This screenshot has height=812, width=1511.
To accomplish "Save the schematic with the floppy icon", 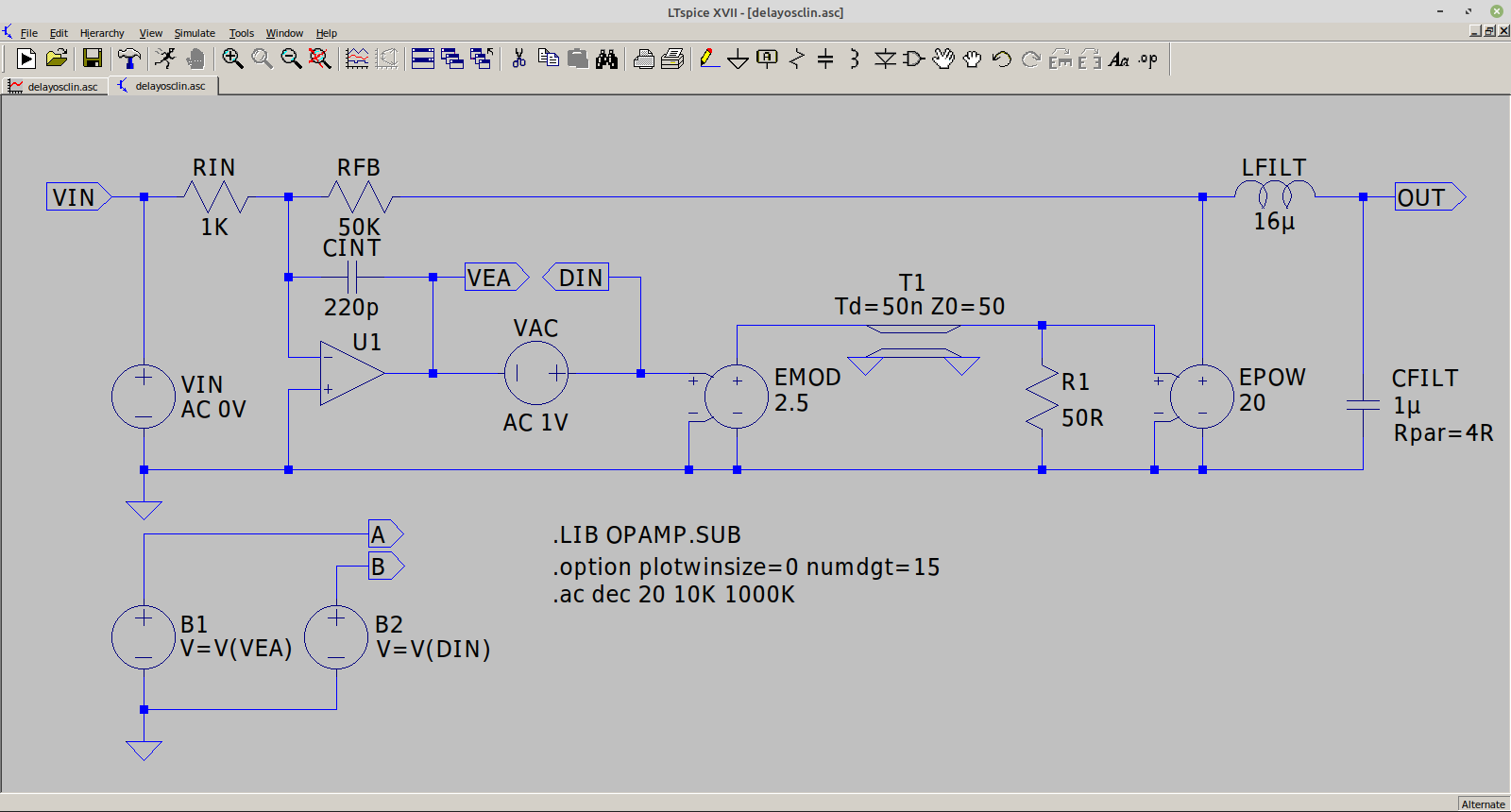I will 93,59.
